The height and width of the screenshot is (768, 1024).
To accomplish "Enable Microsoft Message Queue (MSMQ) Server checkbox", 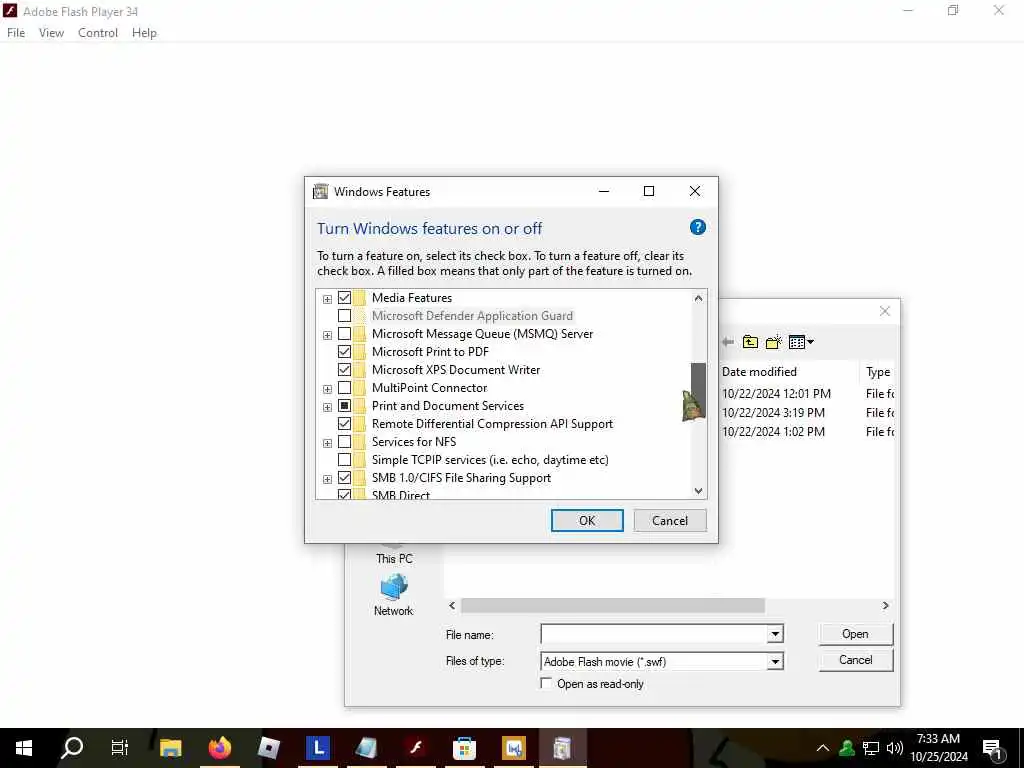I will coord(344,334).
